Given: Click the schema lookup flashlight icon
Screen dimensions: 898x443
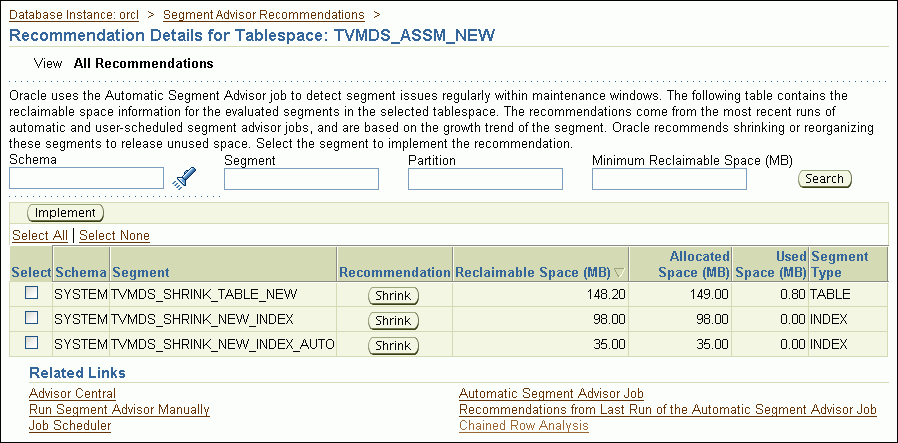Looking at the screenshot, I should (x=185, y=178).
